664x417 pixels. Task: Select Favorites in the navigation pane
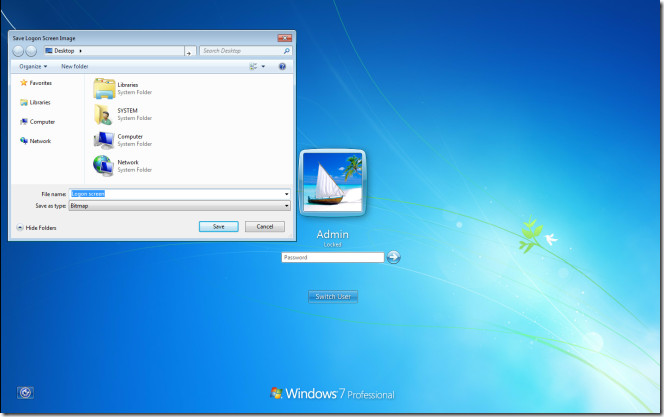pyautogui.click(x=36, y=83)
